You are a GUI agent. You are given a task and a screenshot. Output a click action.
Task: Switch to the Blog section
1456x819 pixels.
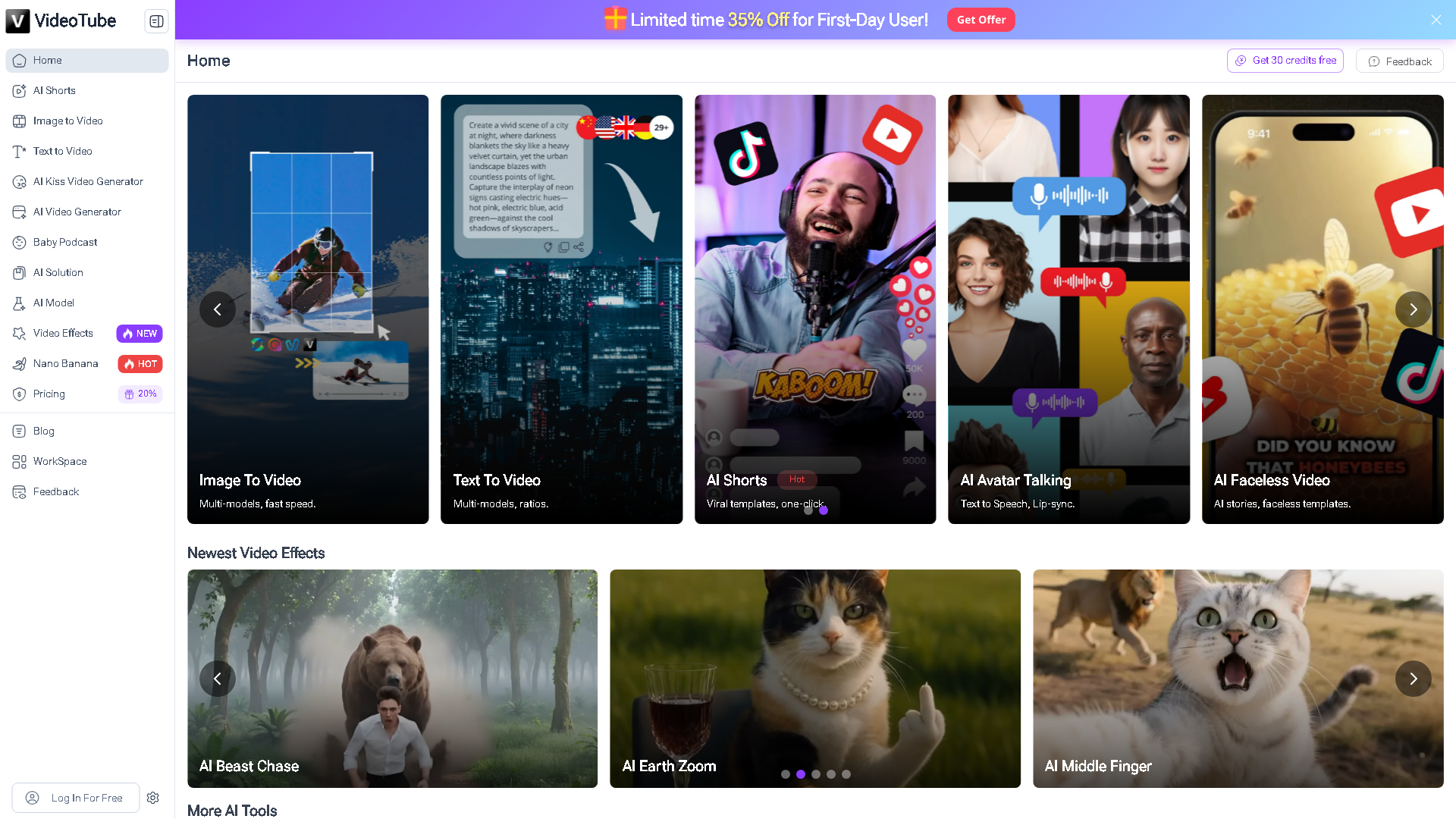(x=43, y=431)
